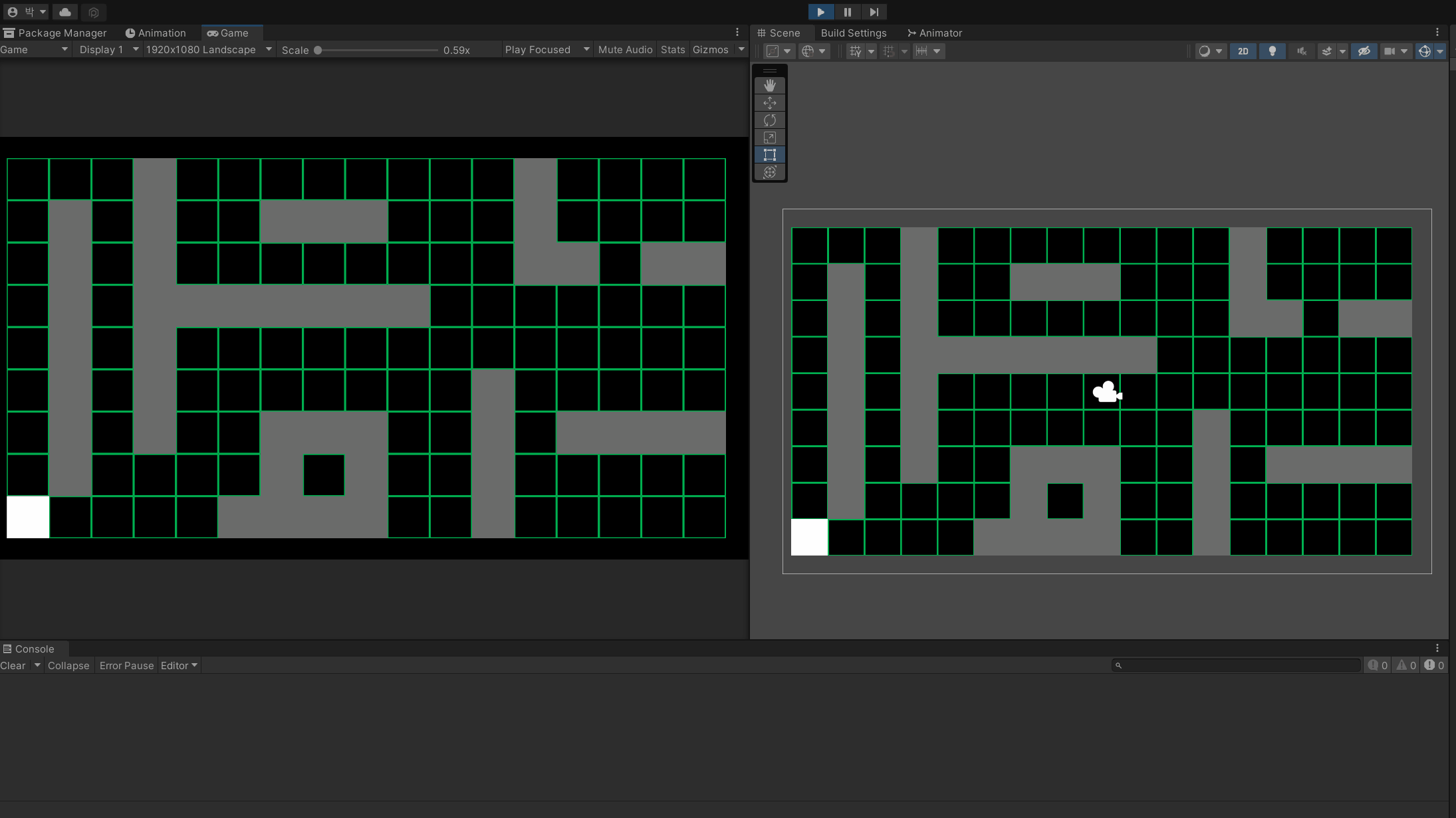Expand the Editor dropdown in Console
Screen dimensions: 1456x818
click(x=179, y=665)
